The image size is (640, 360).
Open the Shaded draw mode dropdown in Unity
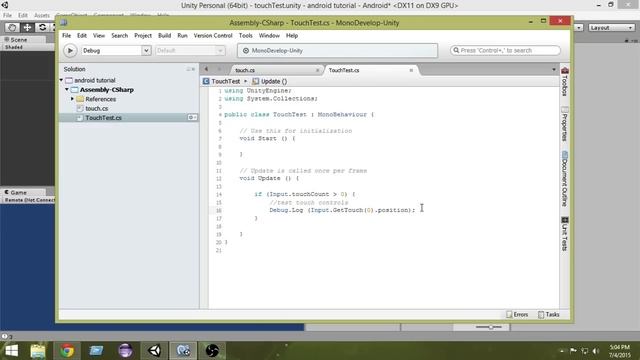14,47
